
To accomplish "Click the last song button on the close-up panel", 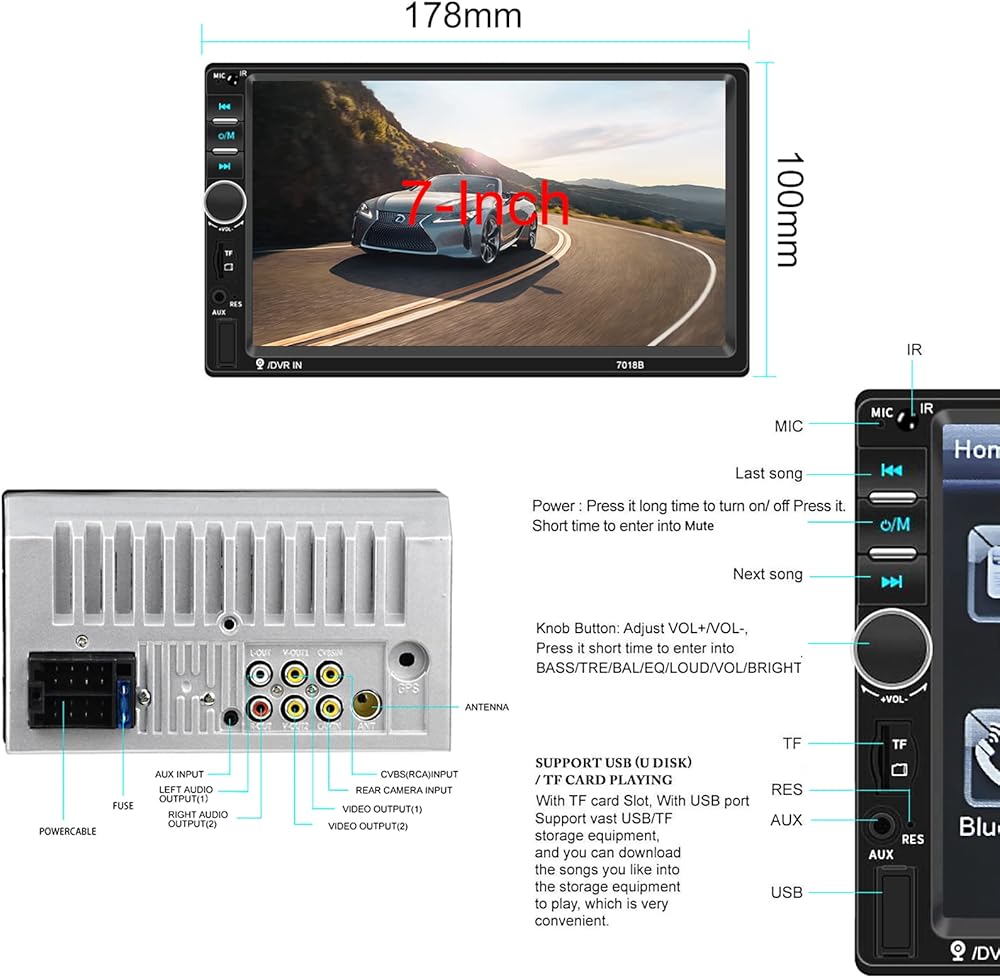I will 893,470.
